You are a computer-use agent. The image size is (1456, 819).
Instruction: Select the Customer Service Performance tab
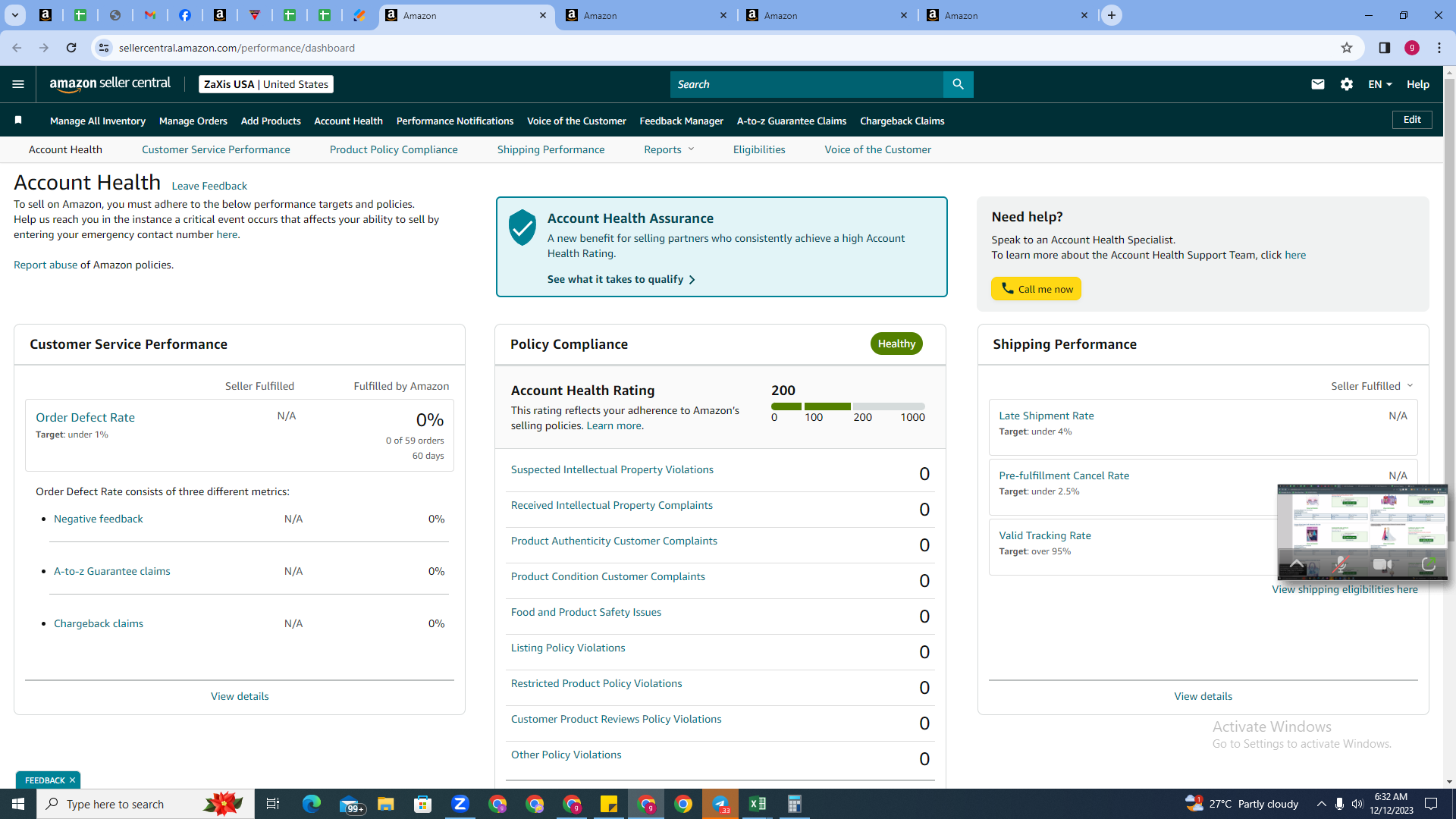[x=216, y=149]
